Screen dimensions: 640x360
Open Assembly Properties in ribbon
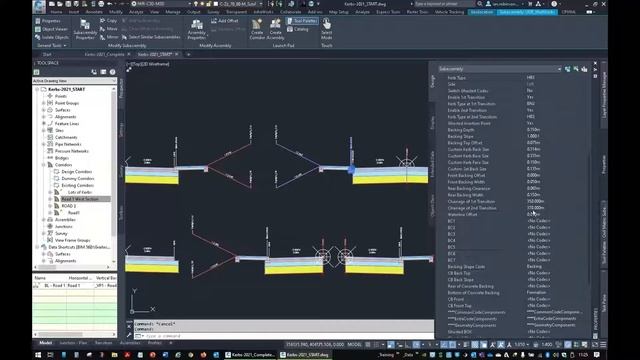click(196, 29)
